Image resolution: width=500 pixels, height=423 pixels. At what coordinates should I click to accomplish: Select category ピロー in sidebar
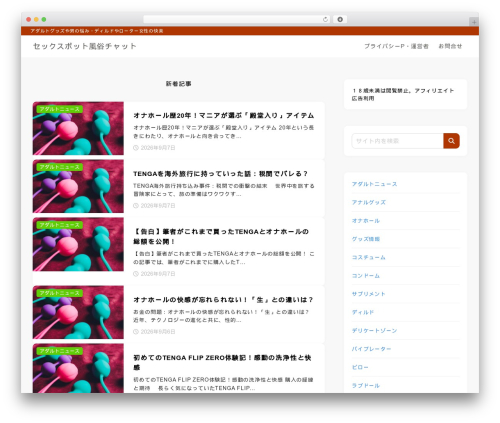click(x=360, y=367)
